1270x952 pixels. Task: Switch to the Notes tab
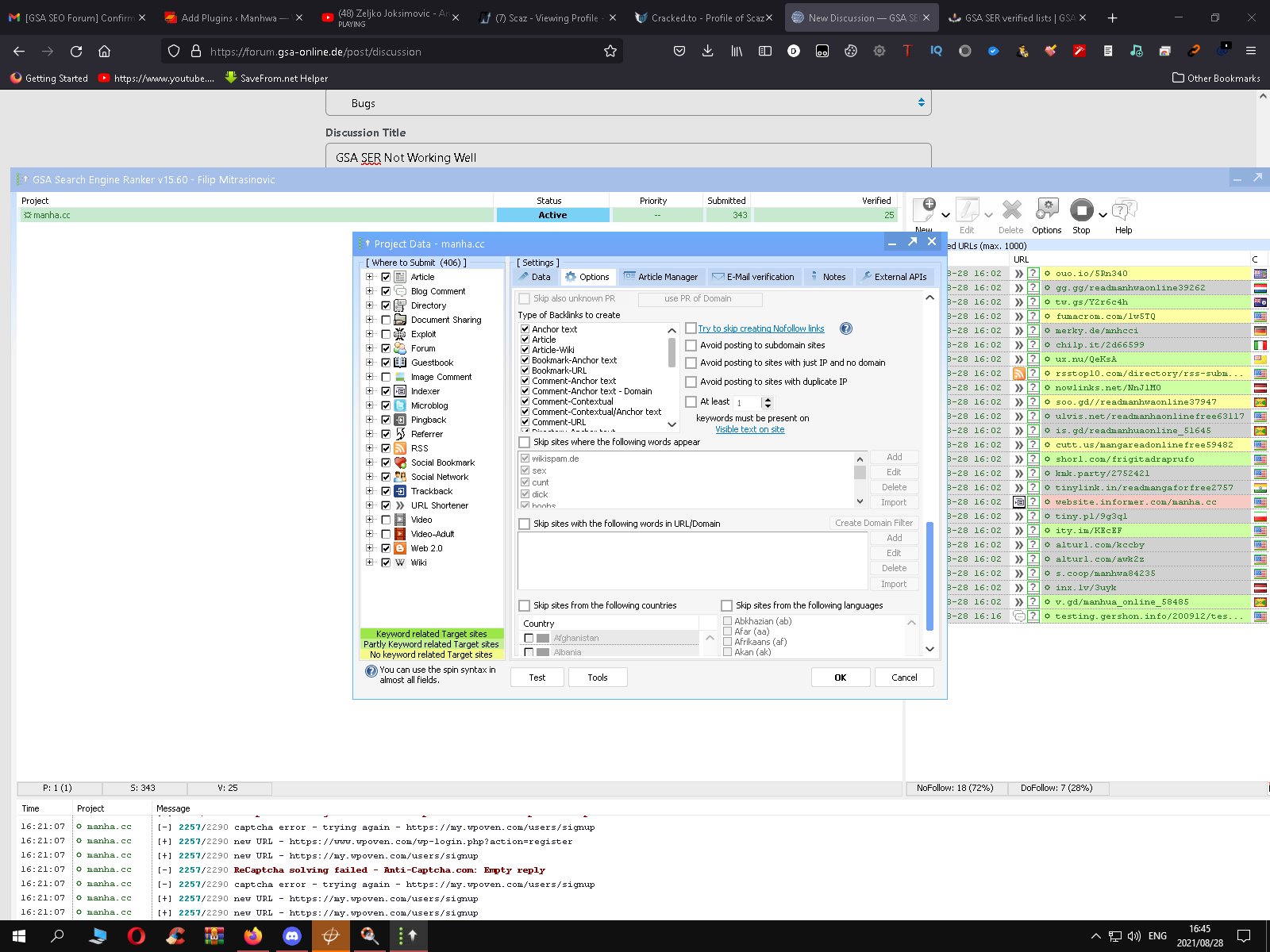pyautogui.click(x=827, y=277)
